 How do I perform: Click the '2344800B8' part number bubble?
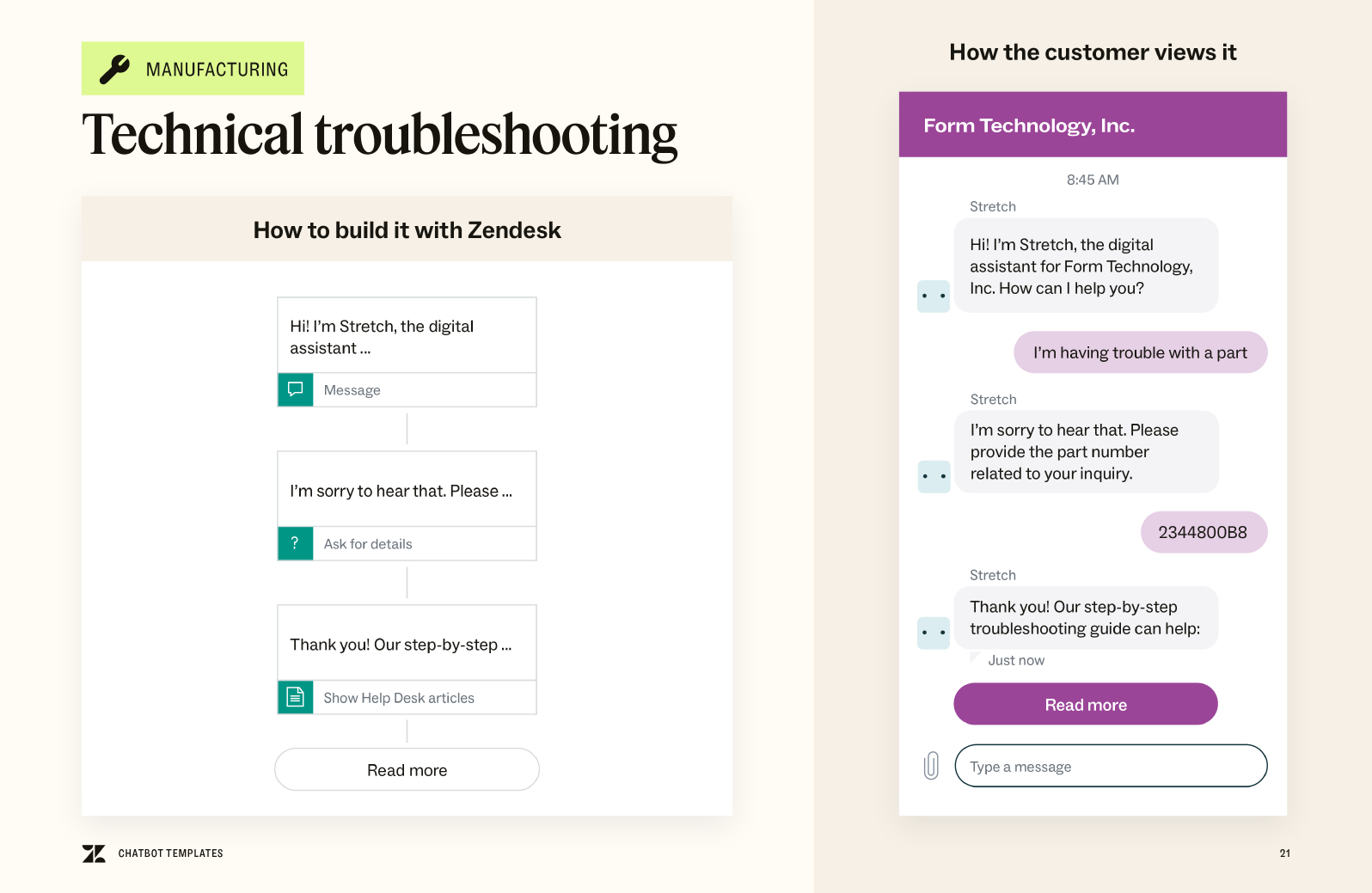point(1204,532)
